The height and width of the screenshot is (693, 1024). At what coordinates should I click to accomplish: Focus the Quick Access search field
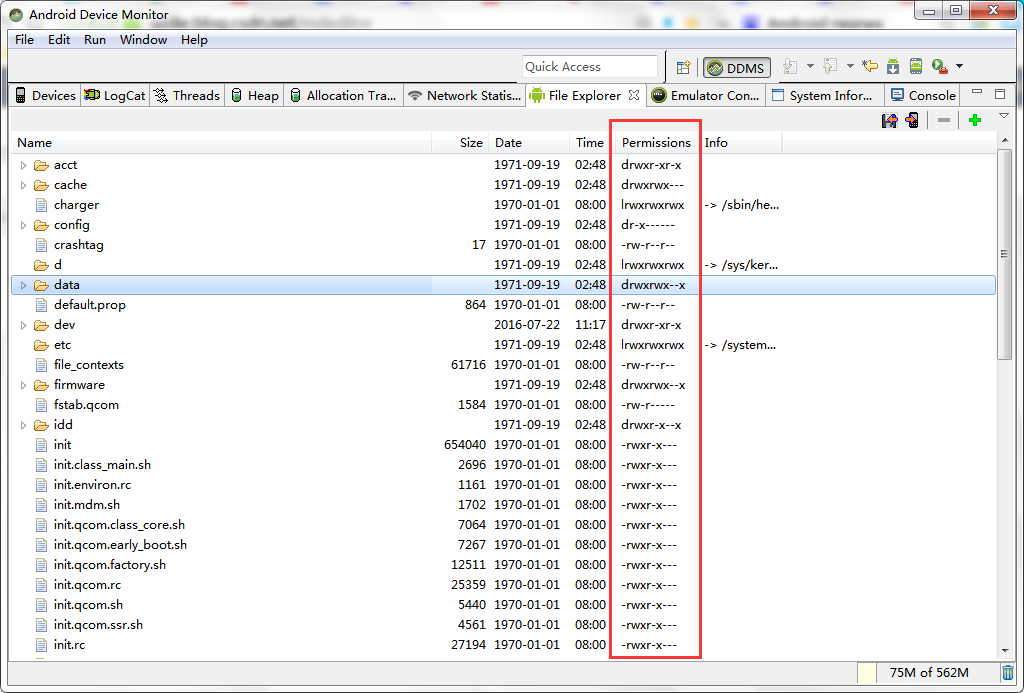tap(590, 67)
